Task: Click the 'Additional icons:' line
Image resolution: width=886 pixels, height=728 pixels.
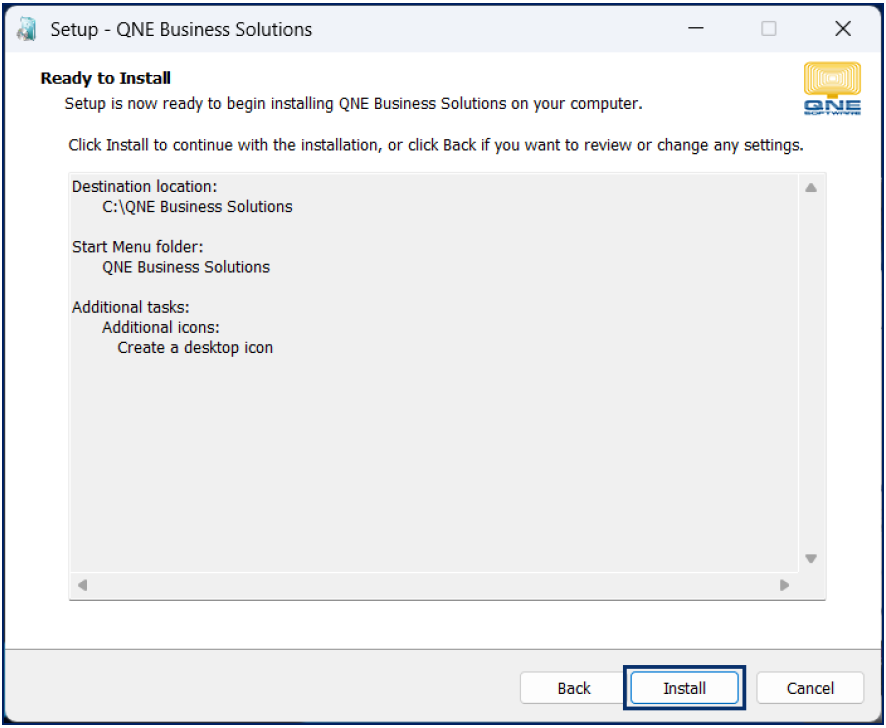Action: 161,327
